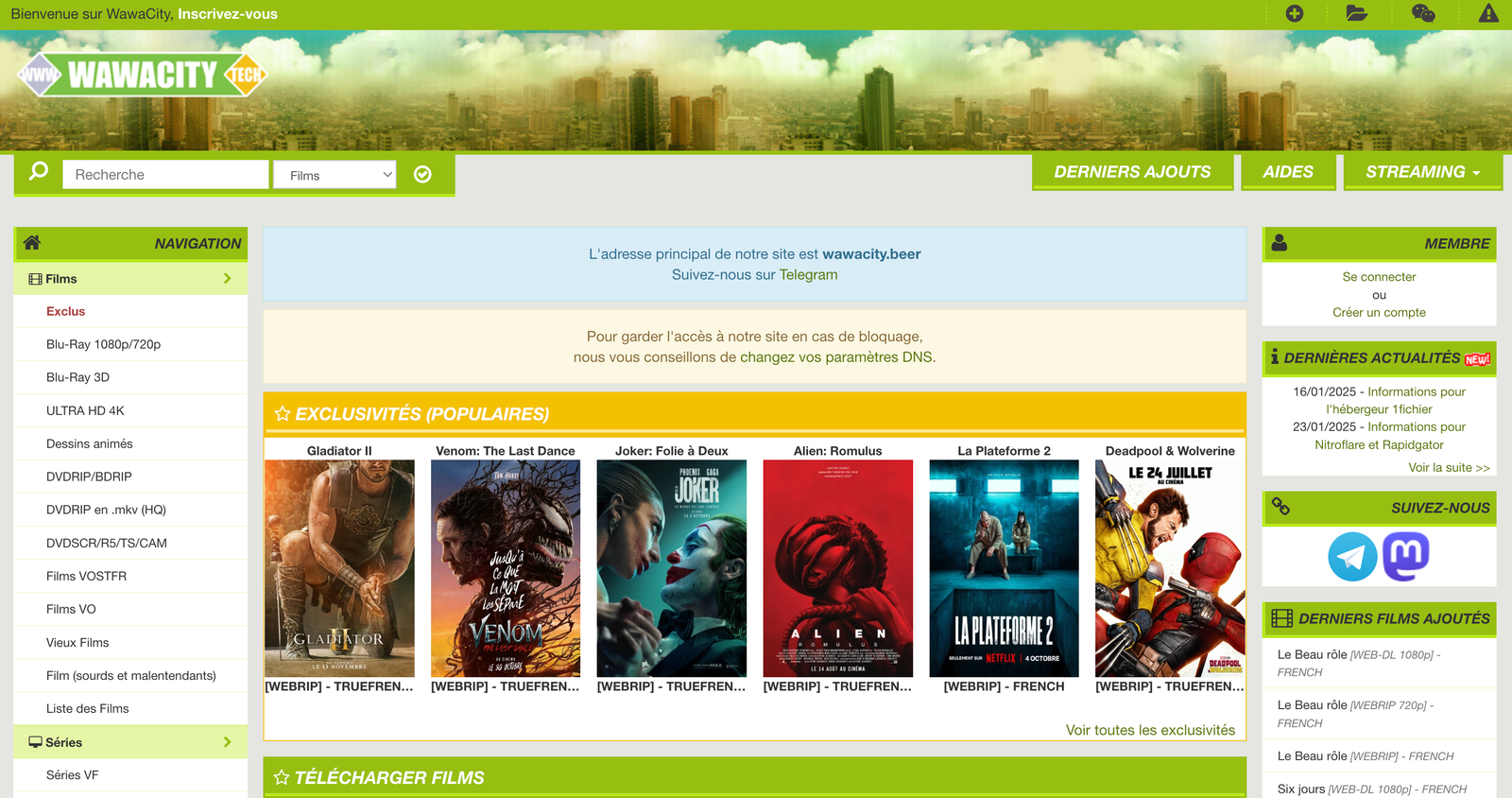This screenshot has height=798, width=1512.
Task: Select DVDRIP en .mkv (HQ) in navigation
Action: point(106,510)
